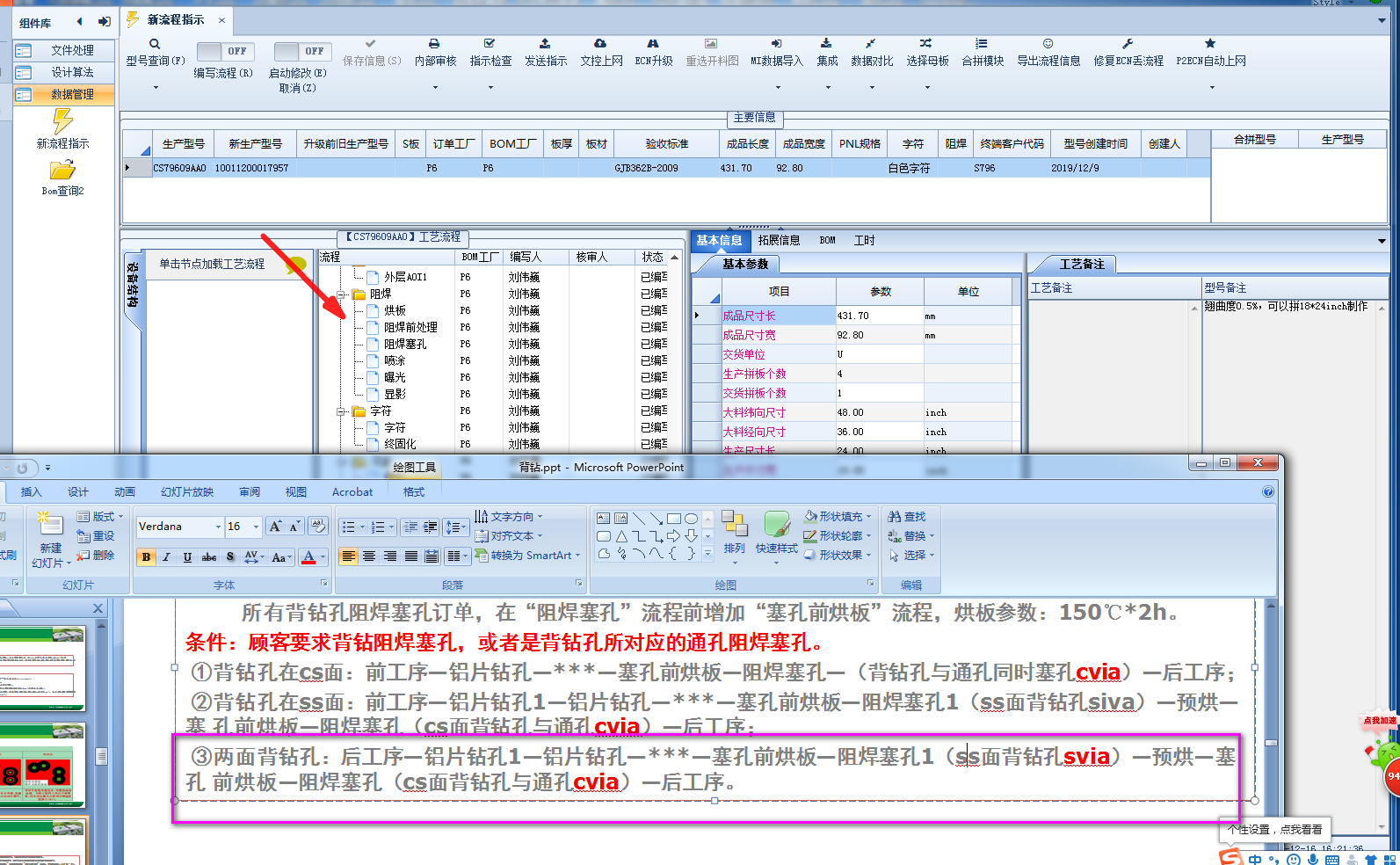Open the Bom查询2 folder icon
This screenshot has width=1400, height=865.
click(x=62, y=170)
